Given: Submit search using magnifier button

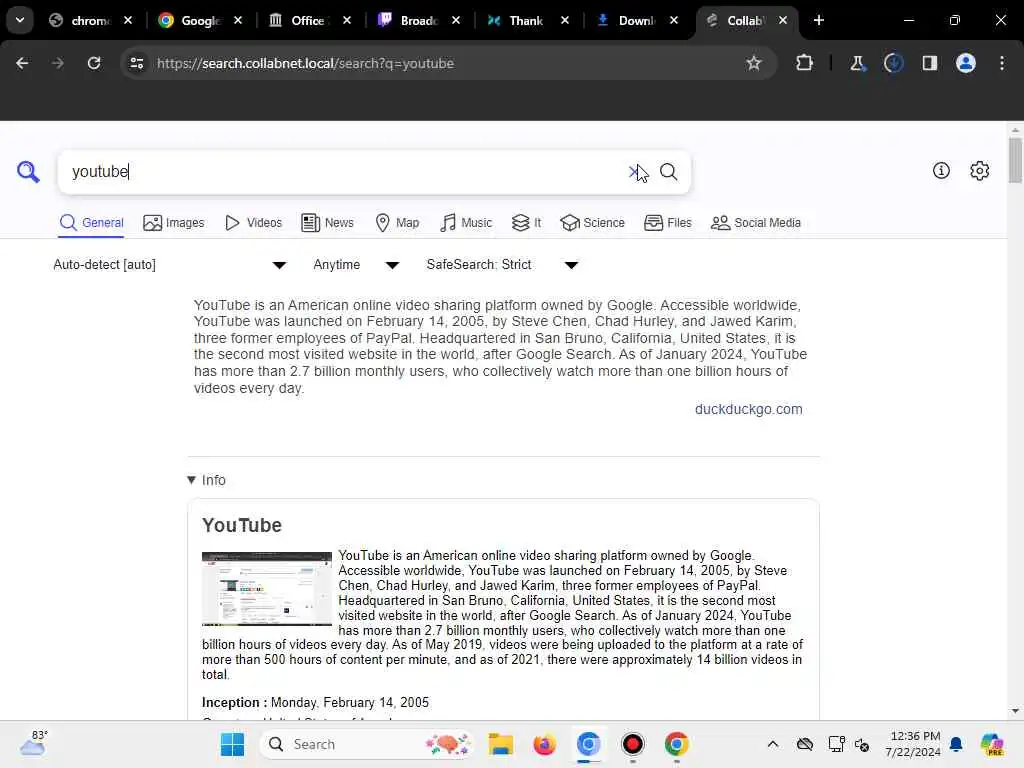Looking at the screenshot, I should tap(668, 172).
